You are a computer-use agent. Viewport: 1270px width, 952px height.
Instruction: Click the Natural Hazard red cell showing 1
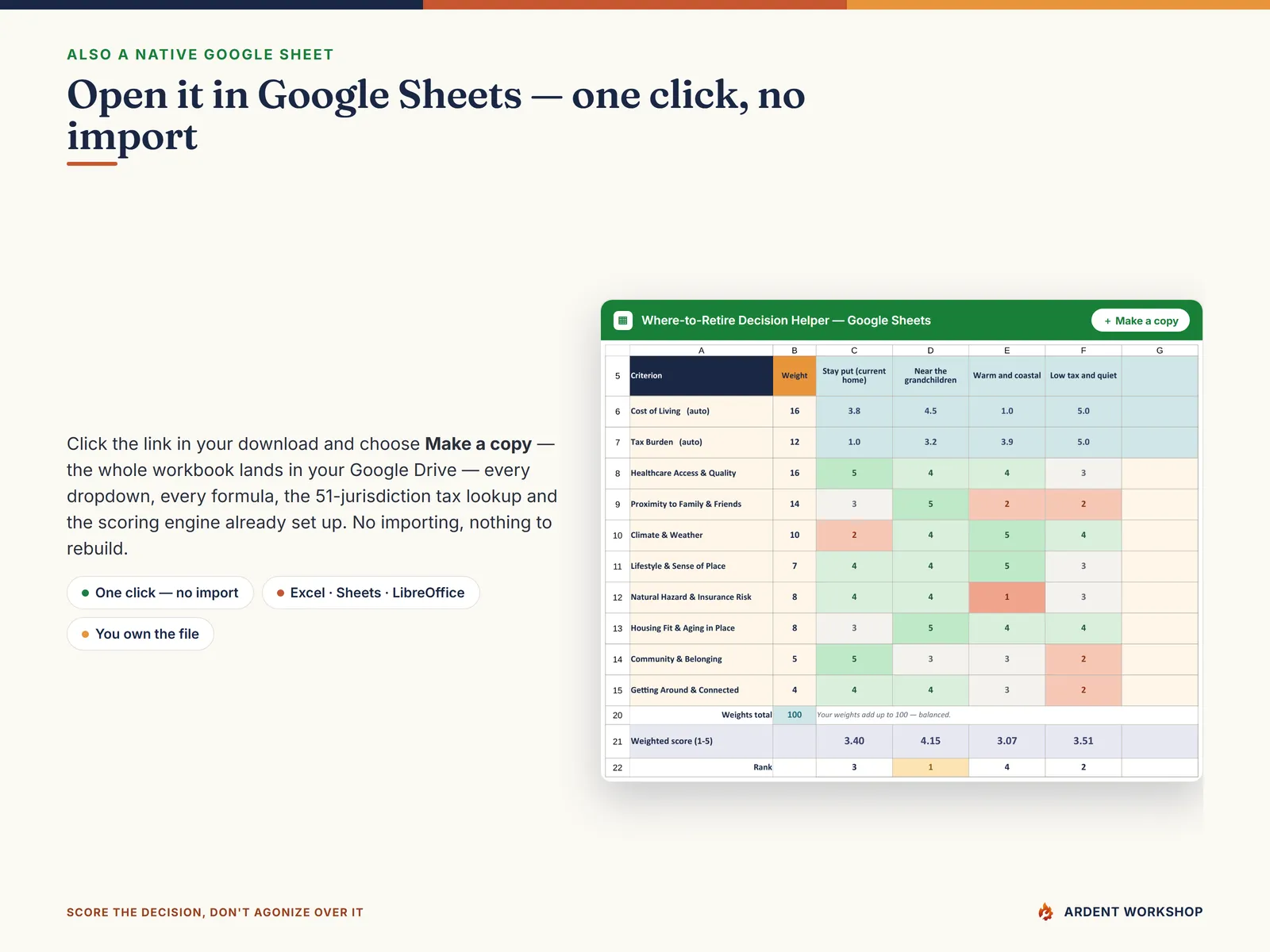(x=1006, y=597)
